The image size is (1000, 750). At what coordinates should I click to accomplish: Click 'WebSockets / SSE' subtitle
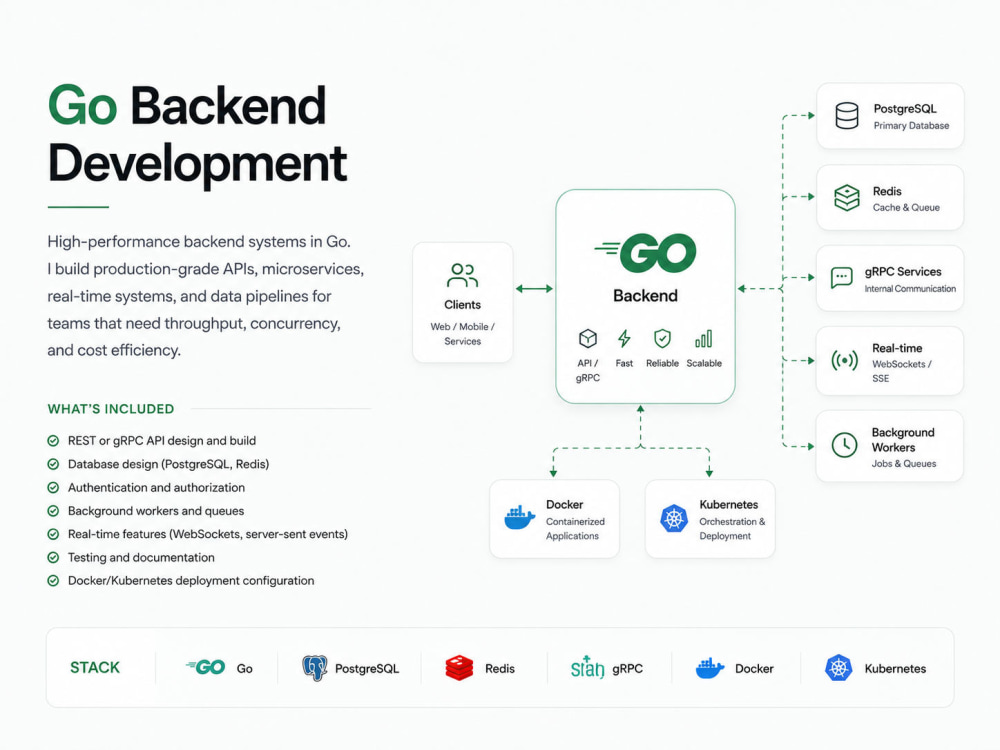coord(902,371)
